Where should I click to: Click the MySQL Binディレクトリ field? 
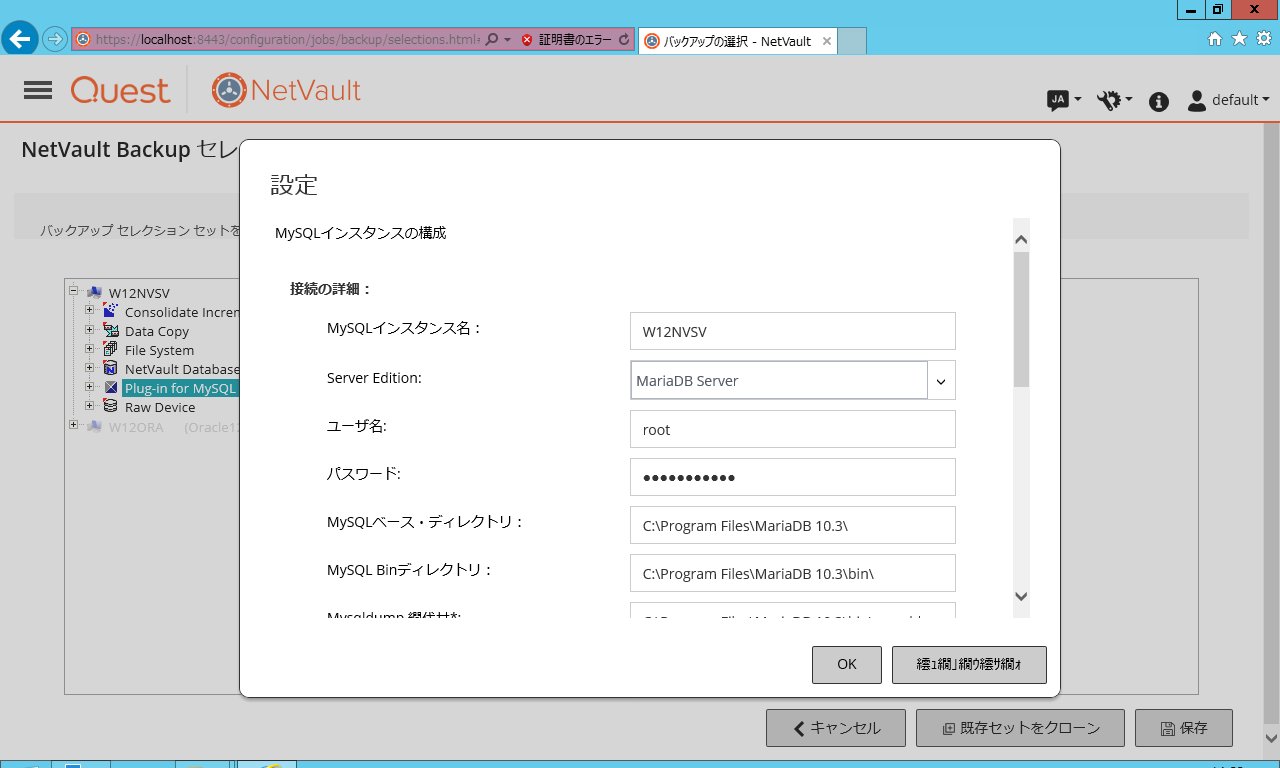pos(793,573)
